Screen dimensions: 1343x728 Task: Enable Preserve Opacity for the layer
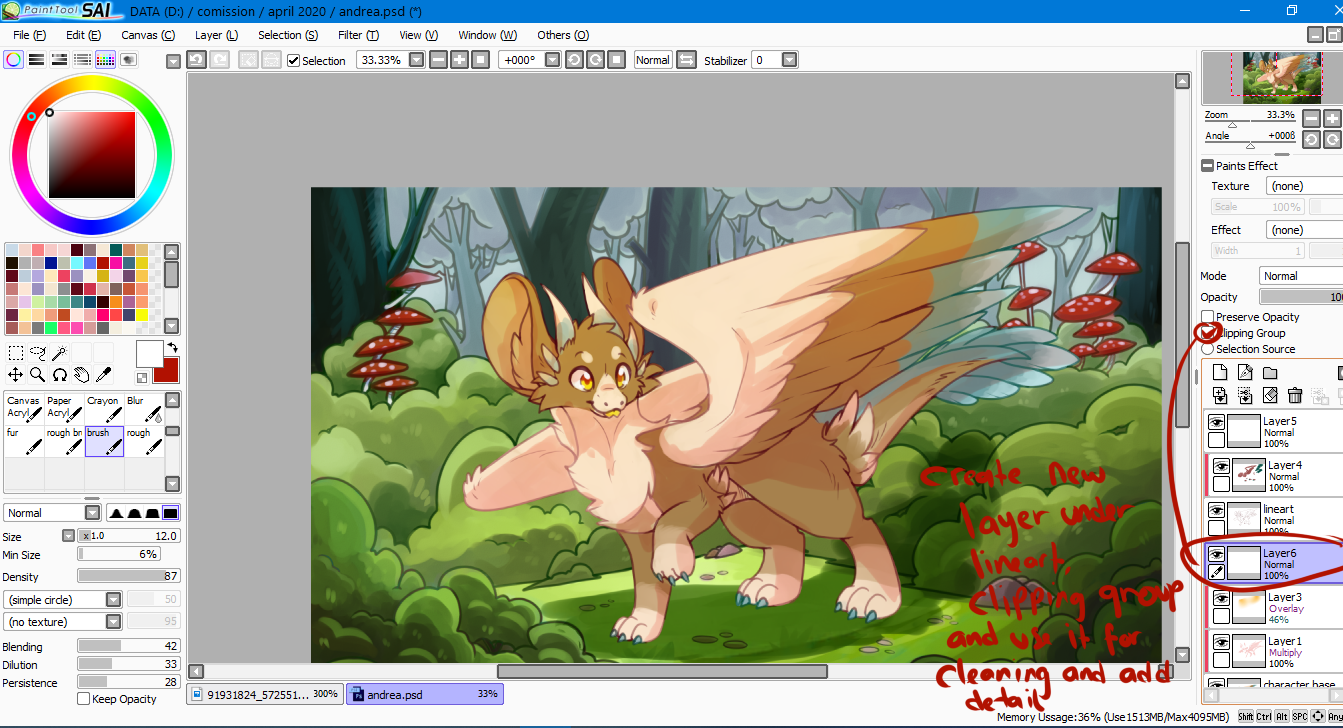click(1208, 317)
